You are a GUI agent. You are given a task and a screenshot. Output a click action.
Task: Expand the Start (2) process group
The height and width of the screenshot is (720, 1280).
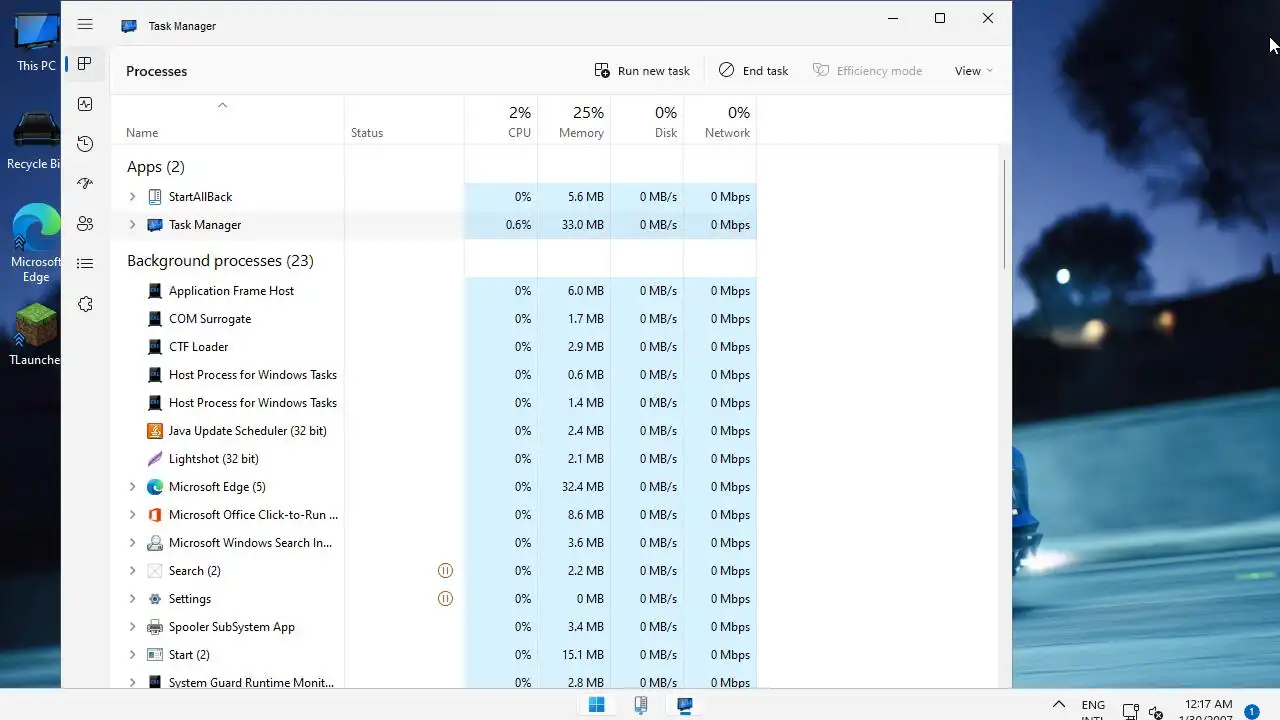[132, 655]
